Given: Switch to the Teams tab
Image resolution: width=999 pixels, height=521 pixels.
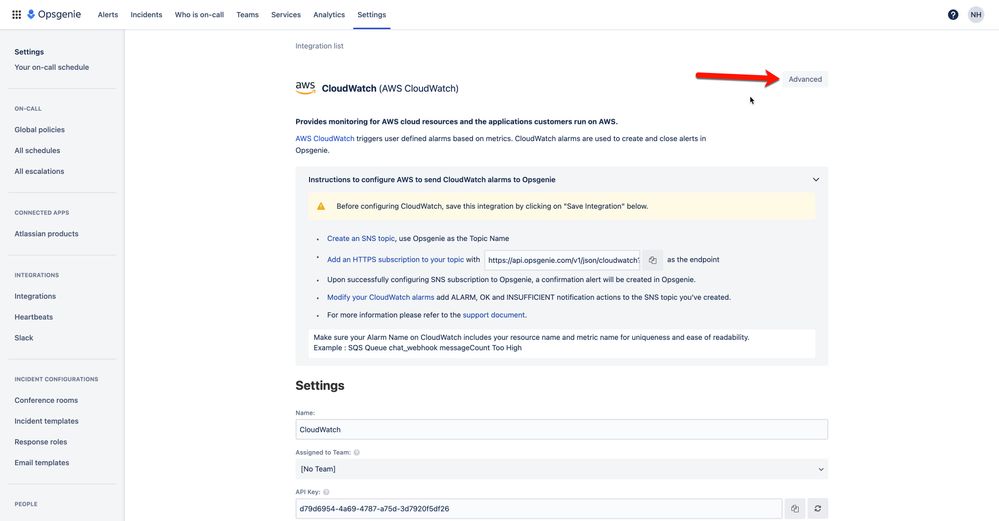Looking at the screenshot, I should point(247,15).
